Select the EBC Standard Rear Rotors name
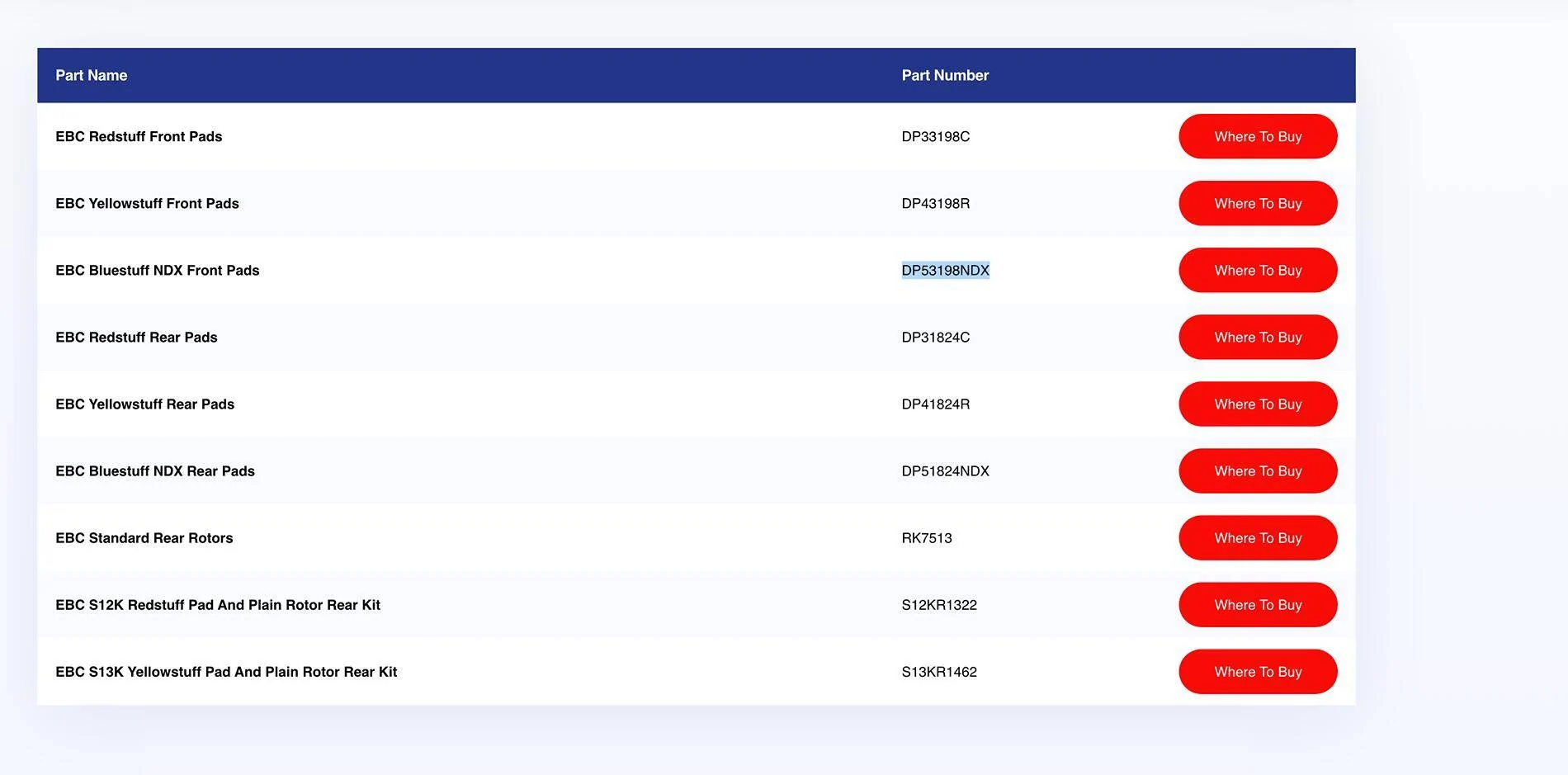This screenshot has height=775, width=1568. tap(144, 537)
